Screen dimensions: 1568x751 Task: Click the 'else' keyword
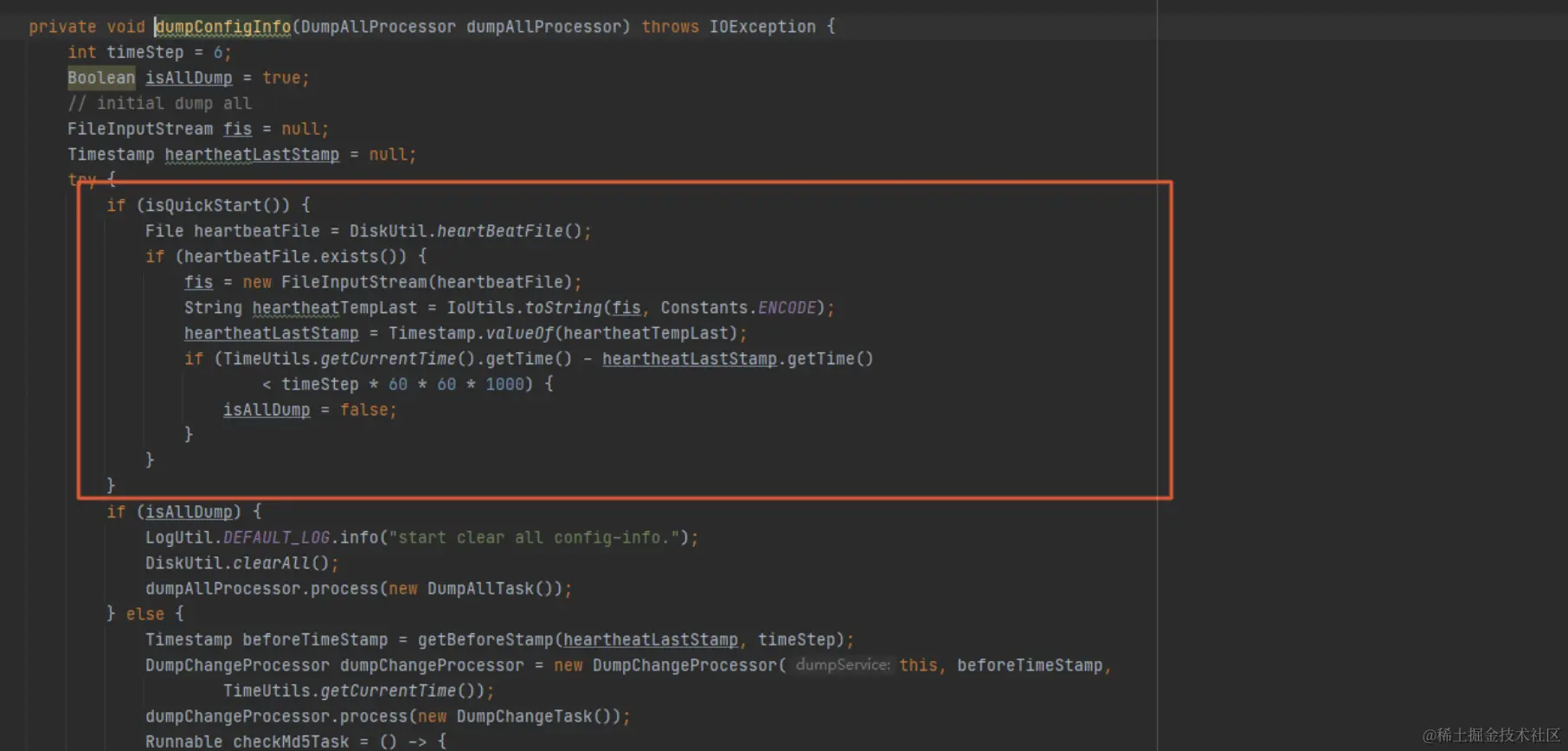click(x=145, y=613)
